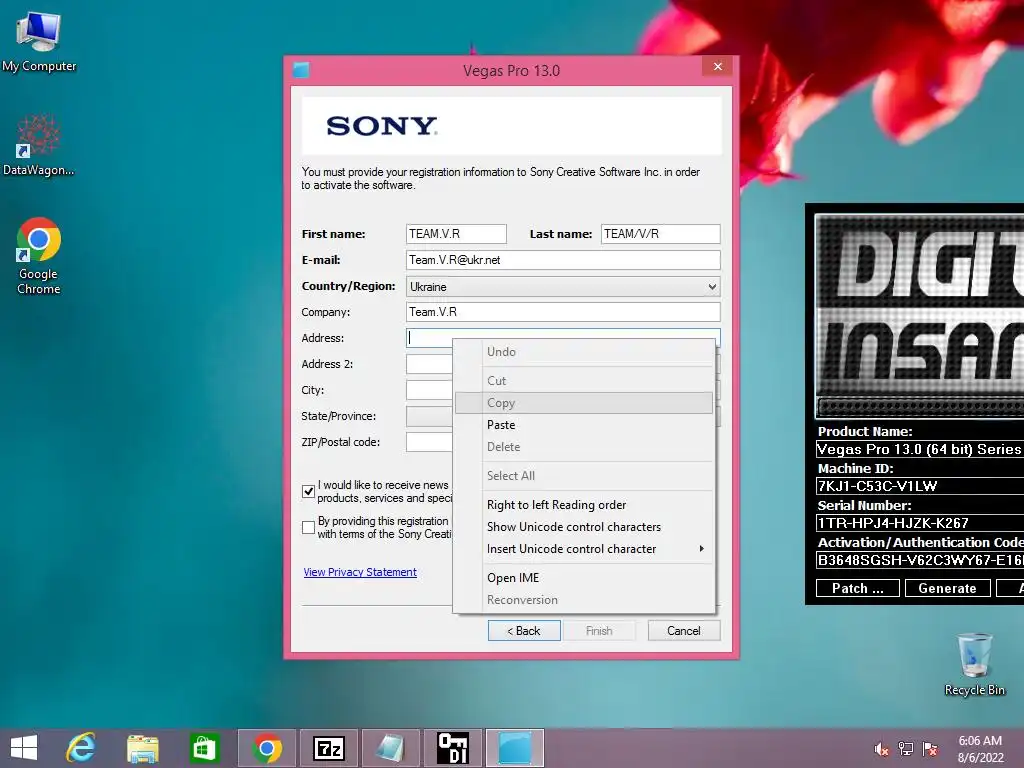Viewport: 1024px width, 768px height.
Task: Click Undo in the context menu
Action: click(x=584, y=351)
